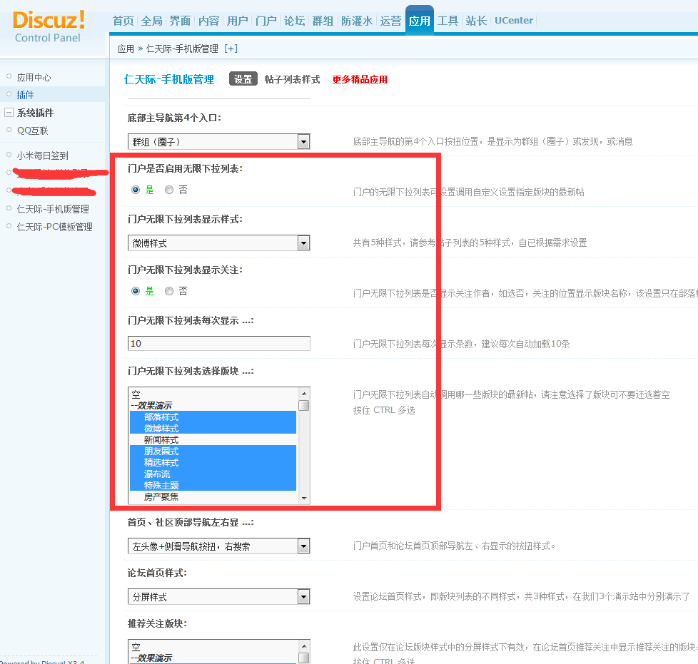Select 空 in 门户无限下拉列表选择版块 list
The width and height of the screenshot is (698, 664).
[213, 394]
